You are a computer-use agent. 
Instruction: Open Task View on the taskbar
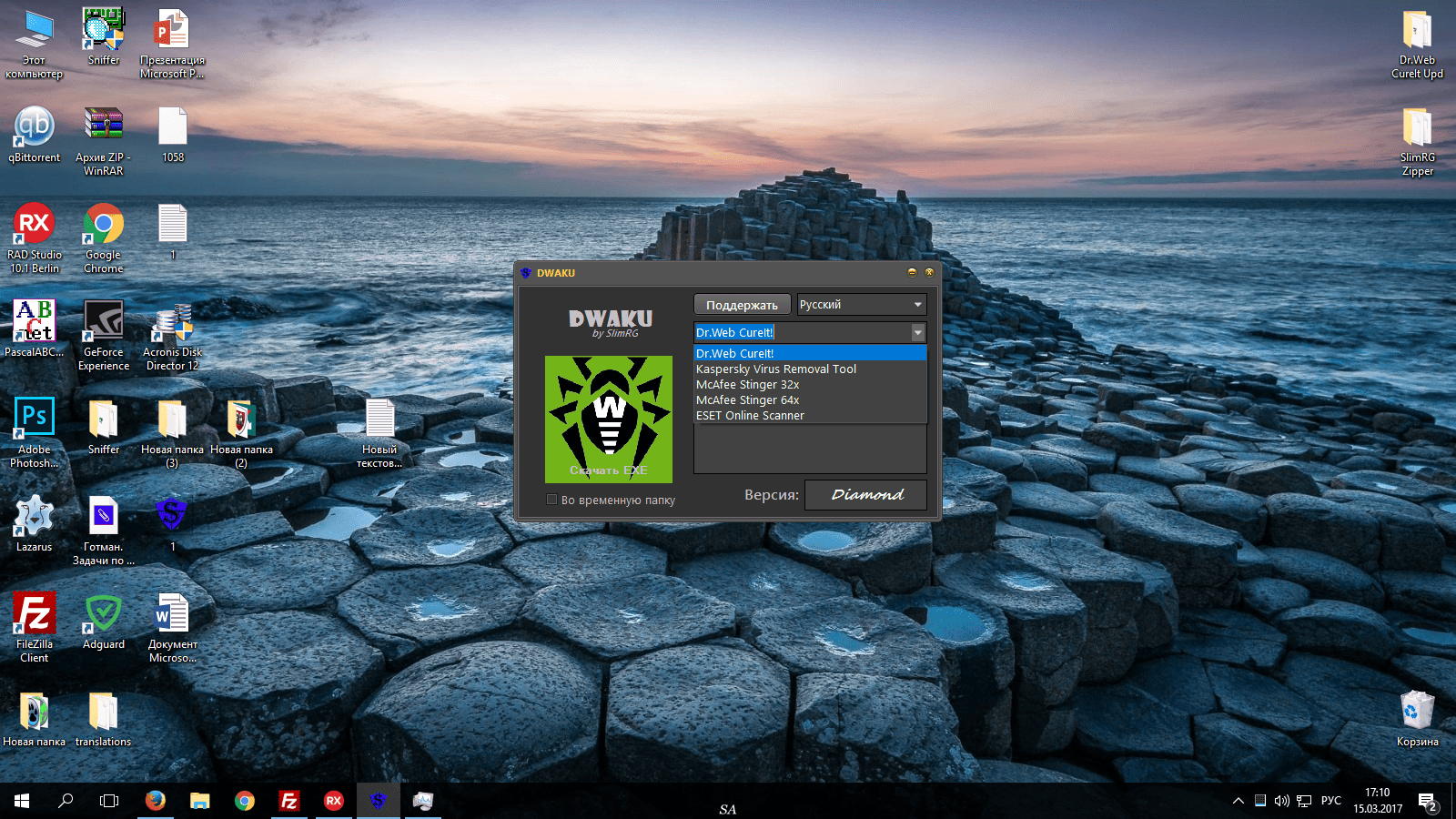point(109,801)
